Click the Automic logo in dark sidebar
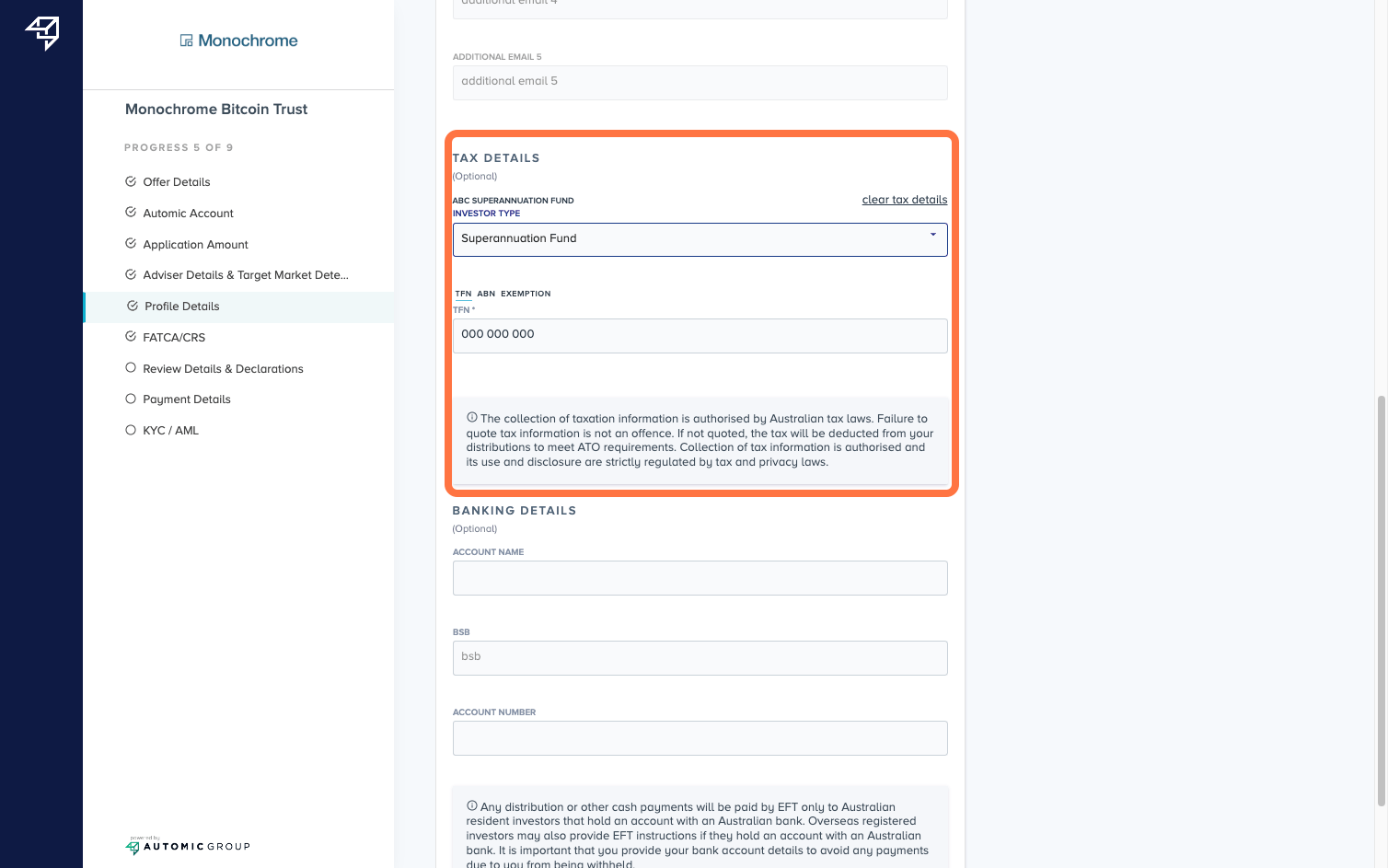This screenshot has width=1388, height=868. pos(42,33)
